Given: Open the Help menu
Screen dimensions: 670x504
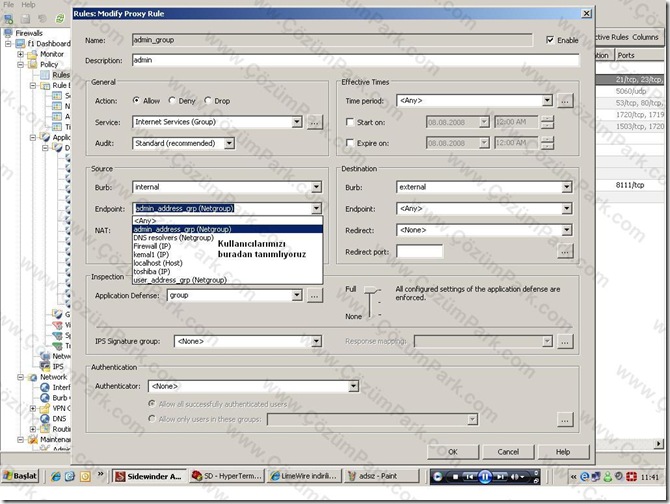Looking at the screenshot, I should (x=28, y=5).
